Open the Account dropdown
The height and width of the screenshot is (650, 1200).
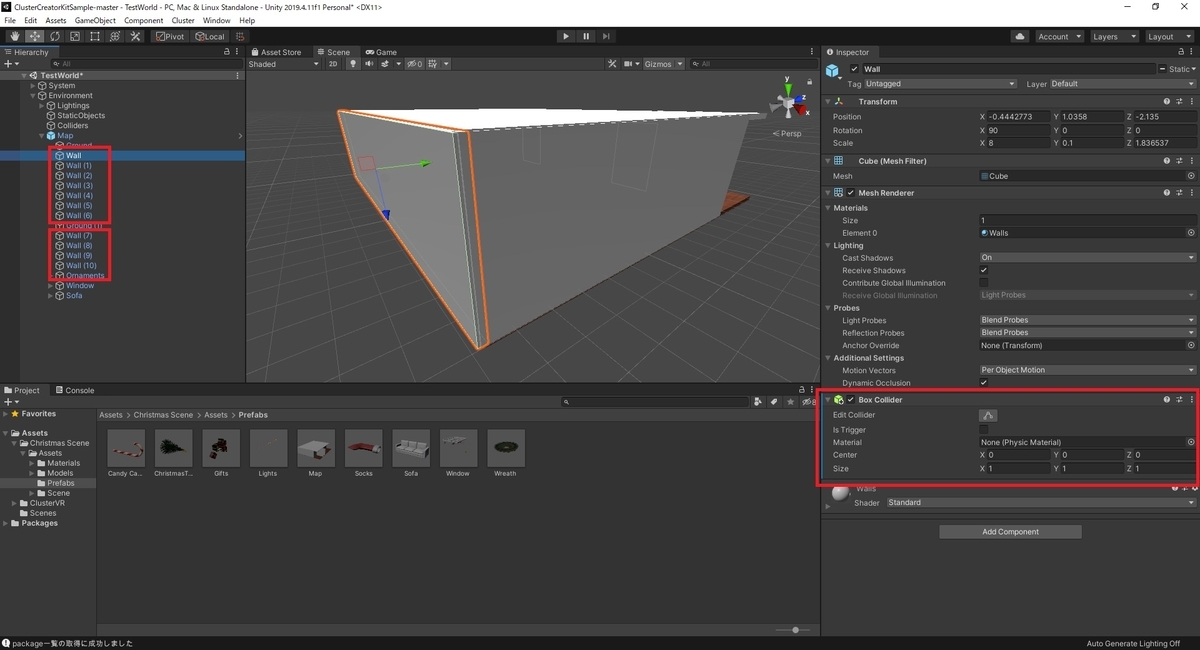1058,36
